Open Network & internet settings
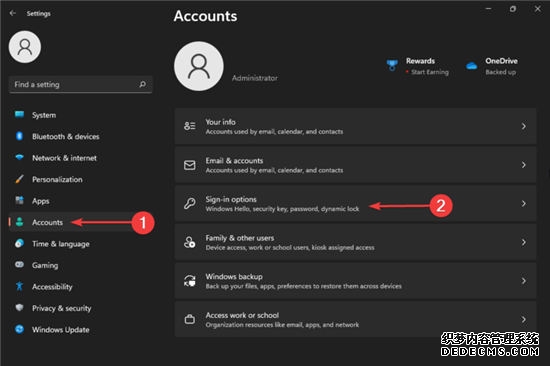 [81, 158]
